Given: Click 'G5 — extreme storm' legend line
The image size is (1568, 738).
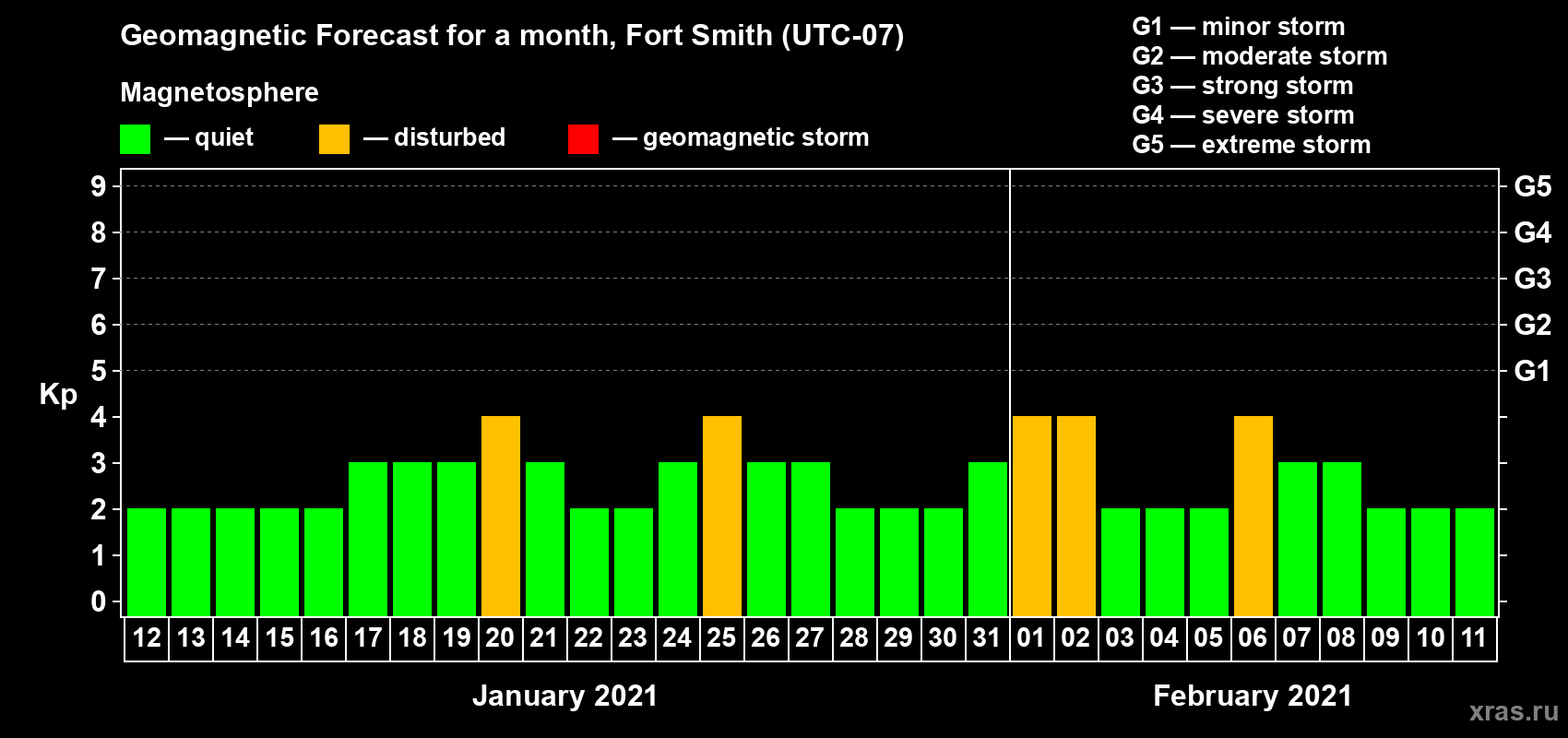Looking at the screenshot, I should 1251,145.
